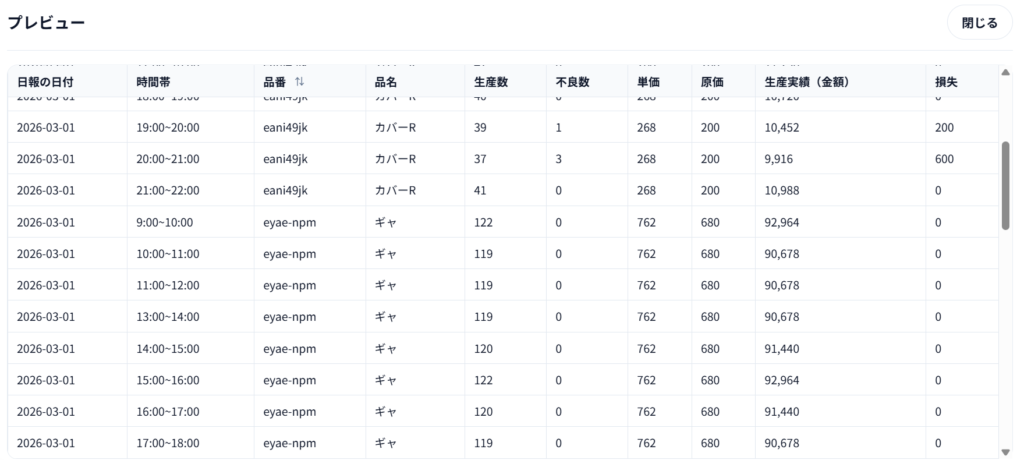Viewport: 1024px width, 460px height.
Task: Click the scrollbar up arrow
Action: (1005, 71)
